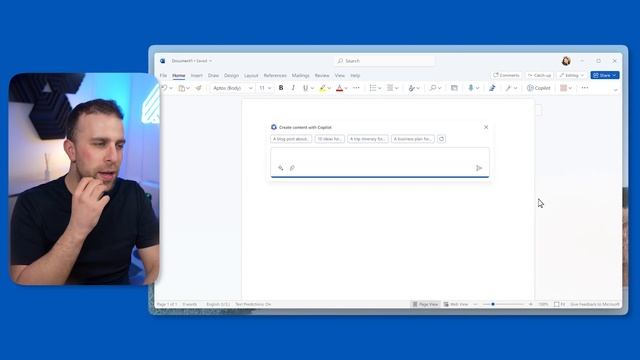Click the paragraph alignment icon
Image resolution: width=640 pixels, height=360 pixels.
[x=390, y=88]
